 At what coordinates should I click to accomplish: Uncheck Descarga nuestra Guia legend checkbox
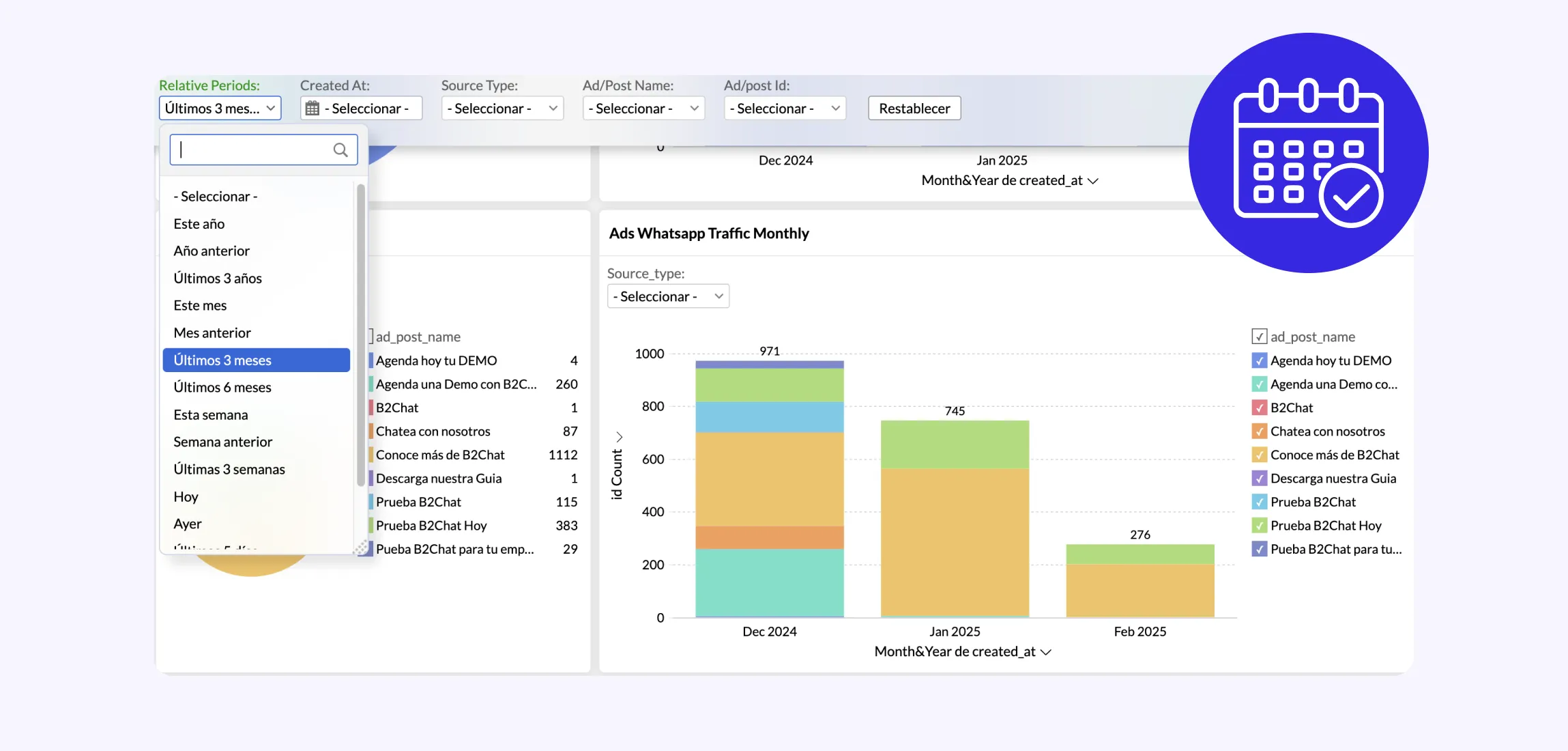click(x=1259, y=479)
